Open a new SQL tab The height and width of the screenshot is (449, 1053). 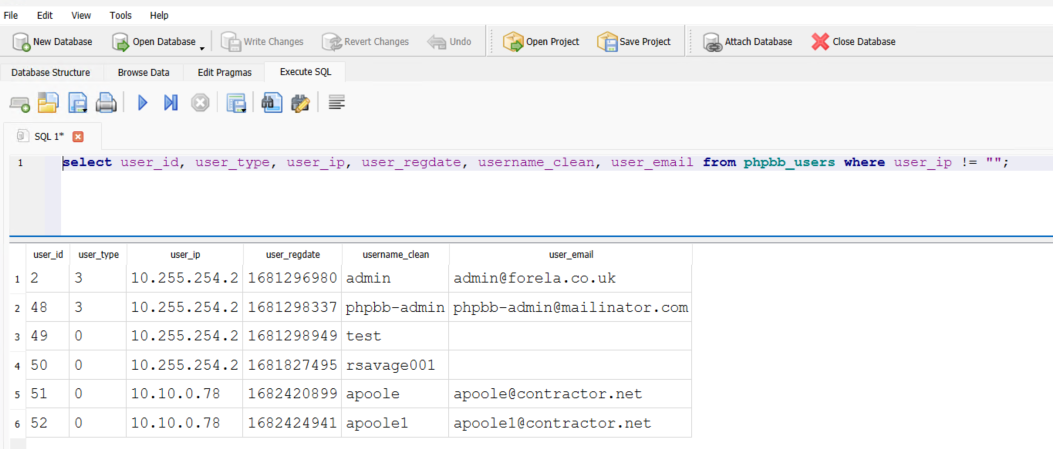point(19,103)
